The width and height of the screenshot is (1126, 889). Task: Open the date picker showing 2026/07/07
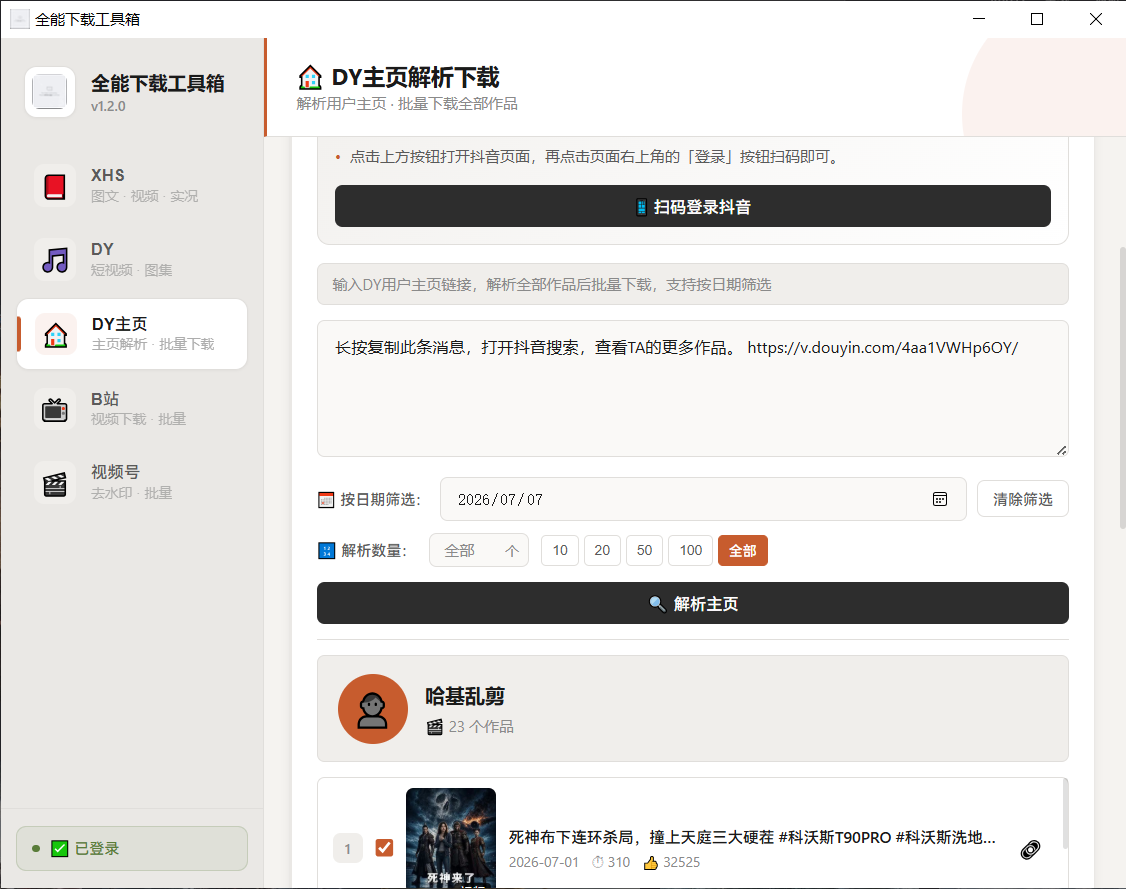[703, 499]
